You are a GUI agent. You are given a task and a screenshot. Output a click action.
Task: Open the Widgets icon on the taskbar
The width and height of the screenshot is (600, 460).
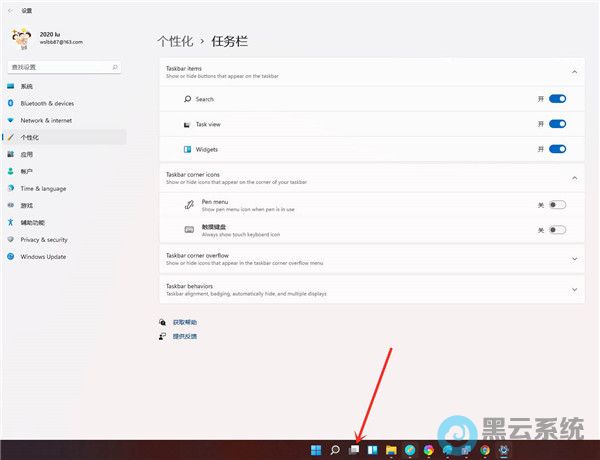(x=372, y=450)
